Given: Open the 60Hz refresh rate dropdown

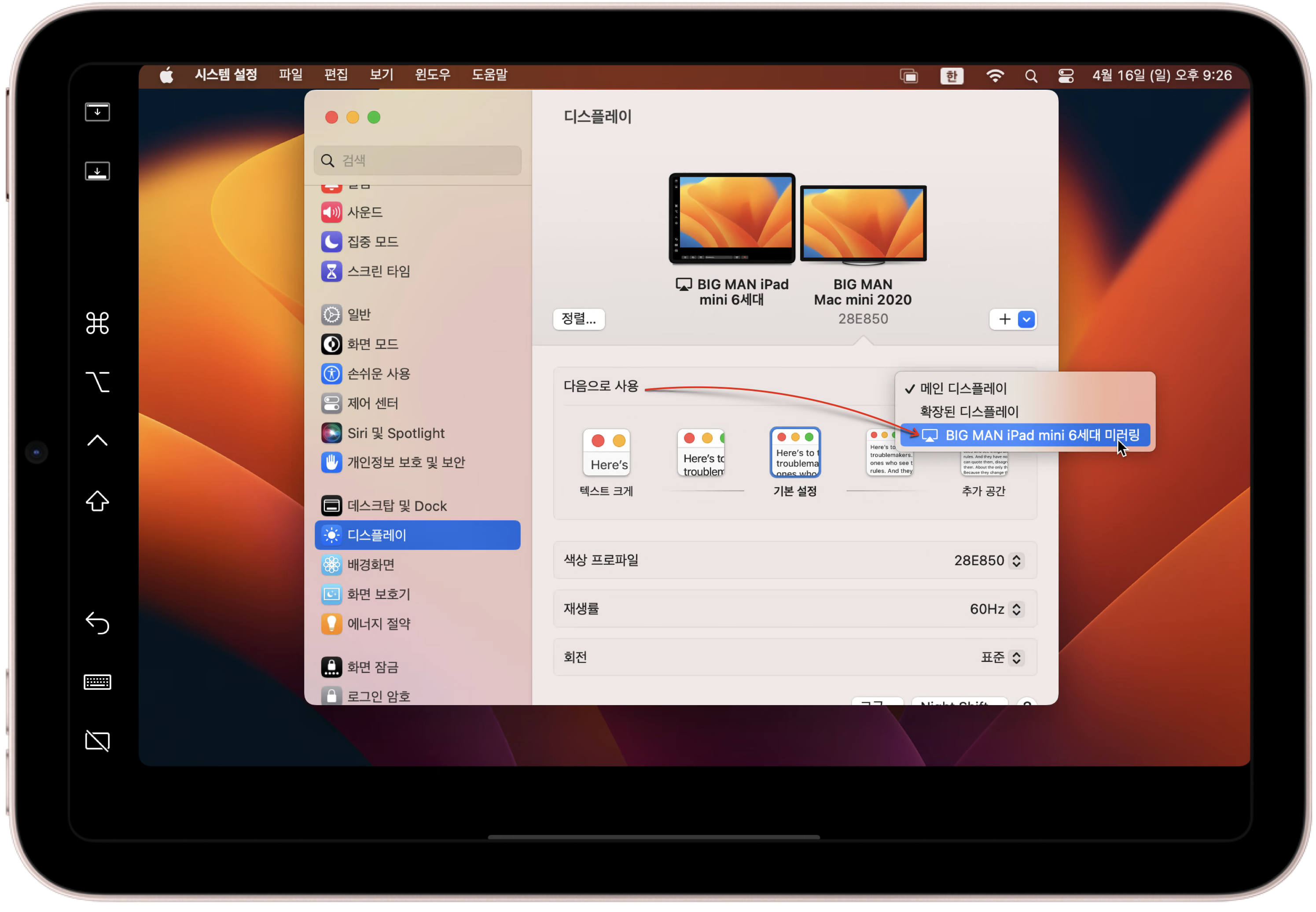Looking at the screenshot, I should 996,609.
